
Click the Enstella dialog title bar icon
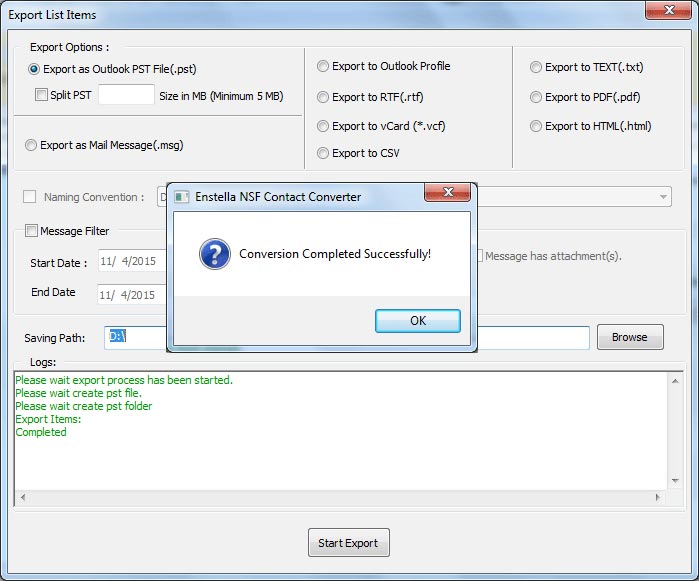[181, 197]
